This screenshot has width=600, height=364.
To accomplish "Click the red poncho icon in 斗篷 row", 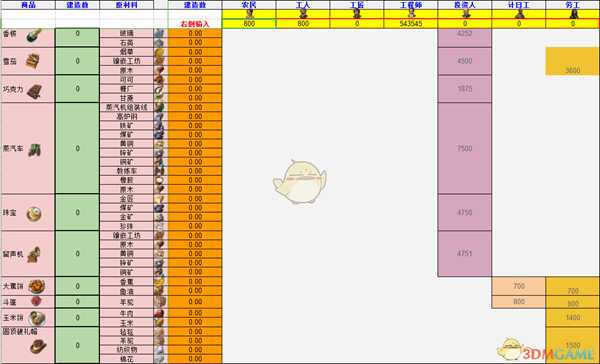I will coord(36,301).
